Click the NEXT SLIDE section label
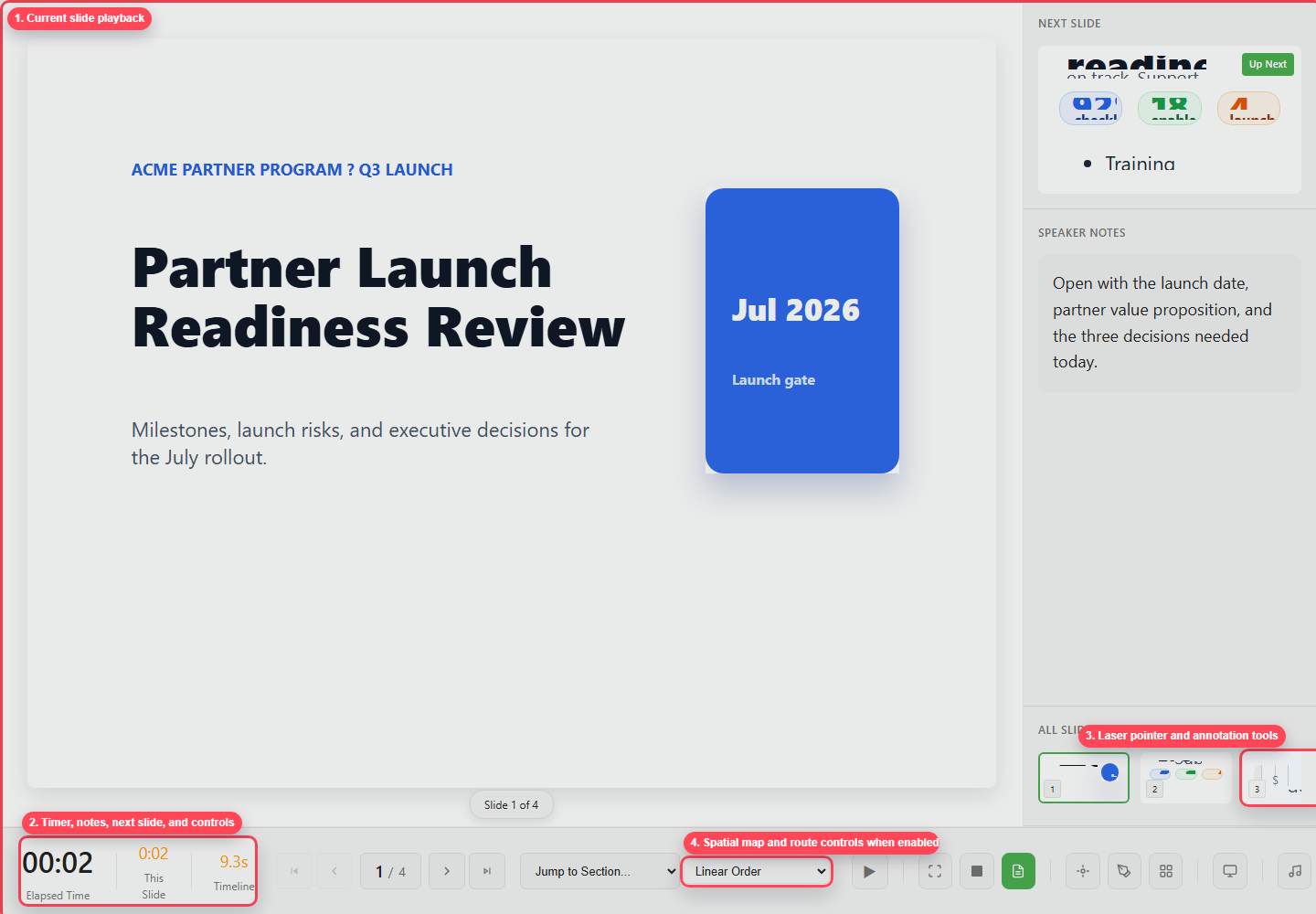The width and height of the screenshot is (1316, 914). coord(1069,24)
